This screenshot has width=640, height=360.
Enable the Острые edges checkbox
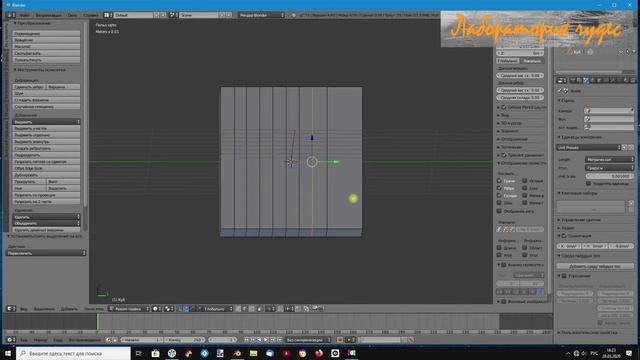click(525, 180)
